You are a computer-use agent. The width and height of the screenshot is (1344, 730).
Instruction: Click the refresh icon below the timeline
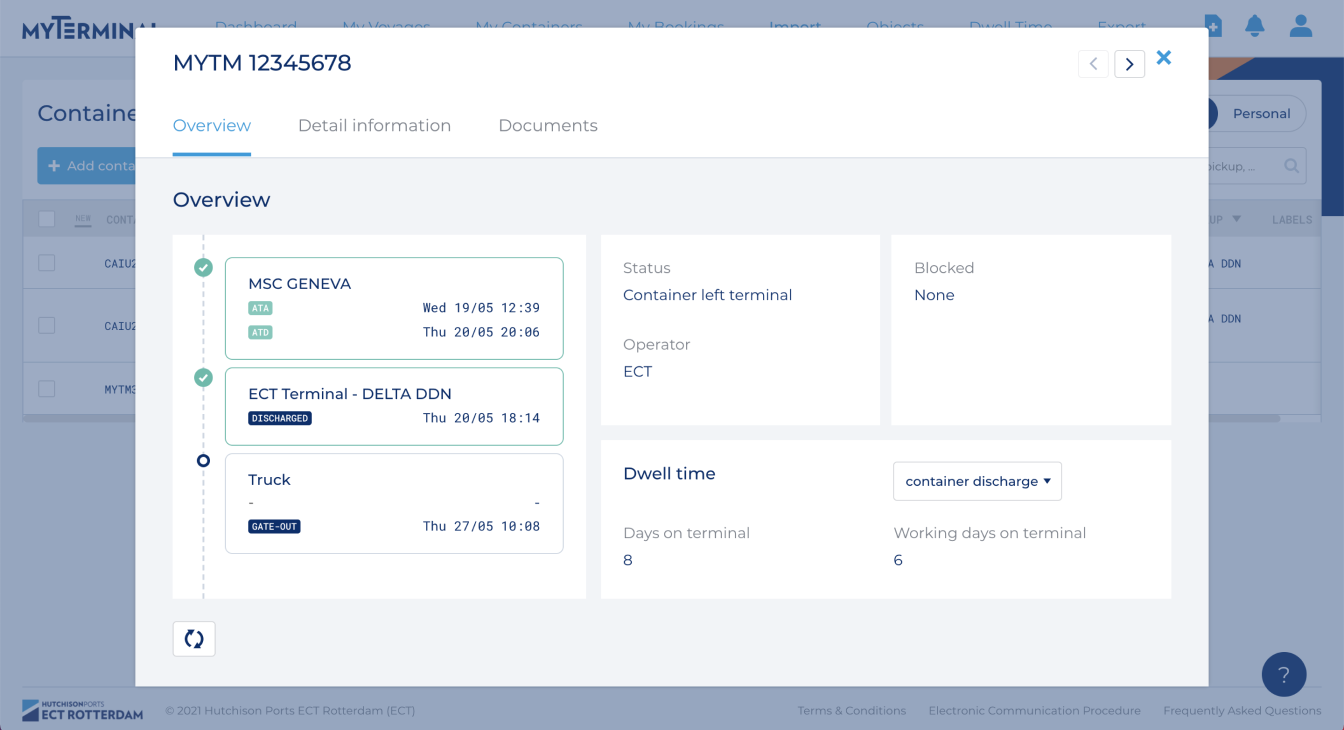tap(194, 639)
